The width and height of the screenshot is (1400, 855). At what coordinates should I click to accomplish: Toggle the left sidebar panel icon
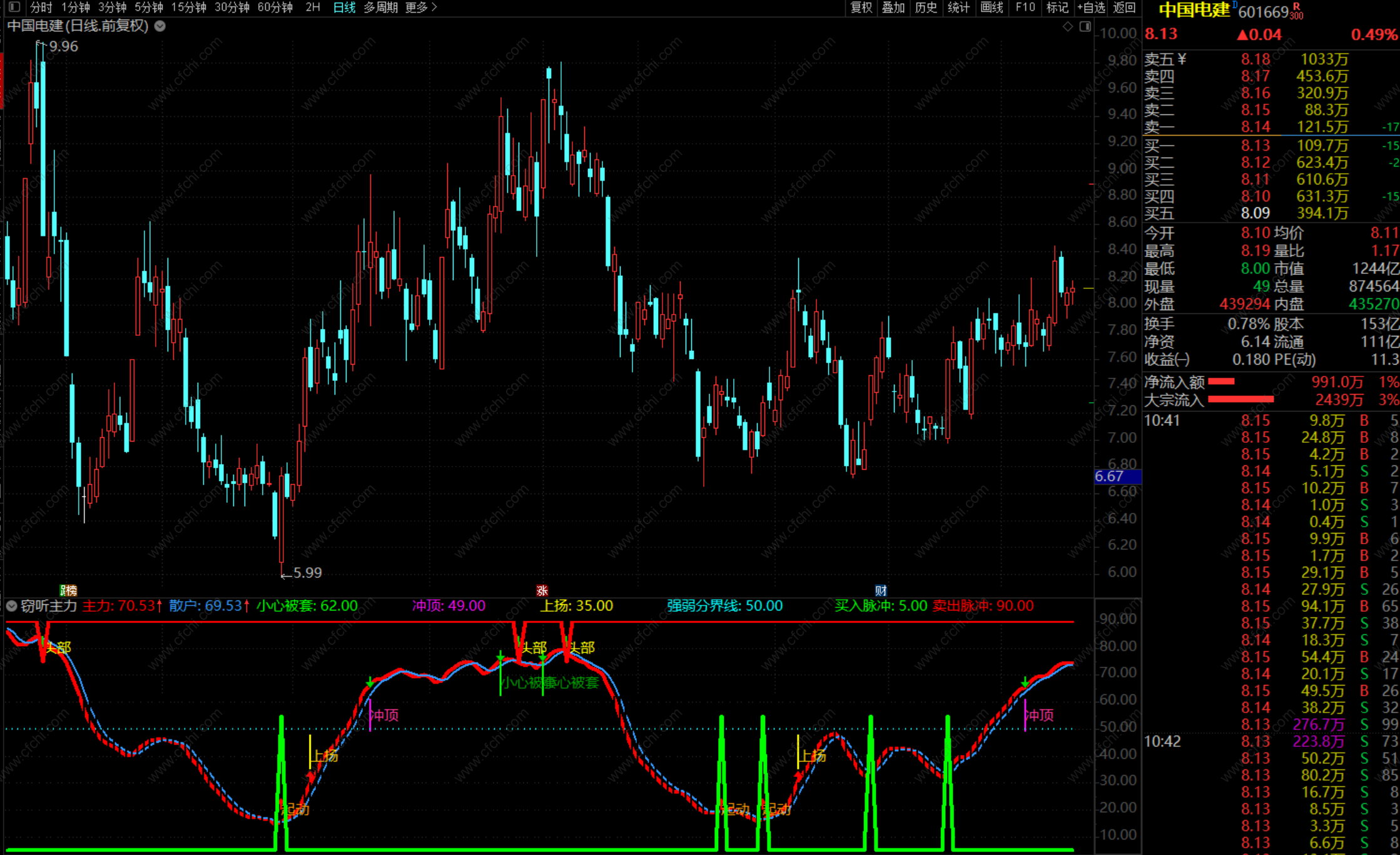click(15, 8)
